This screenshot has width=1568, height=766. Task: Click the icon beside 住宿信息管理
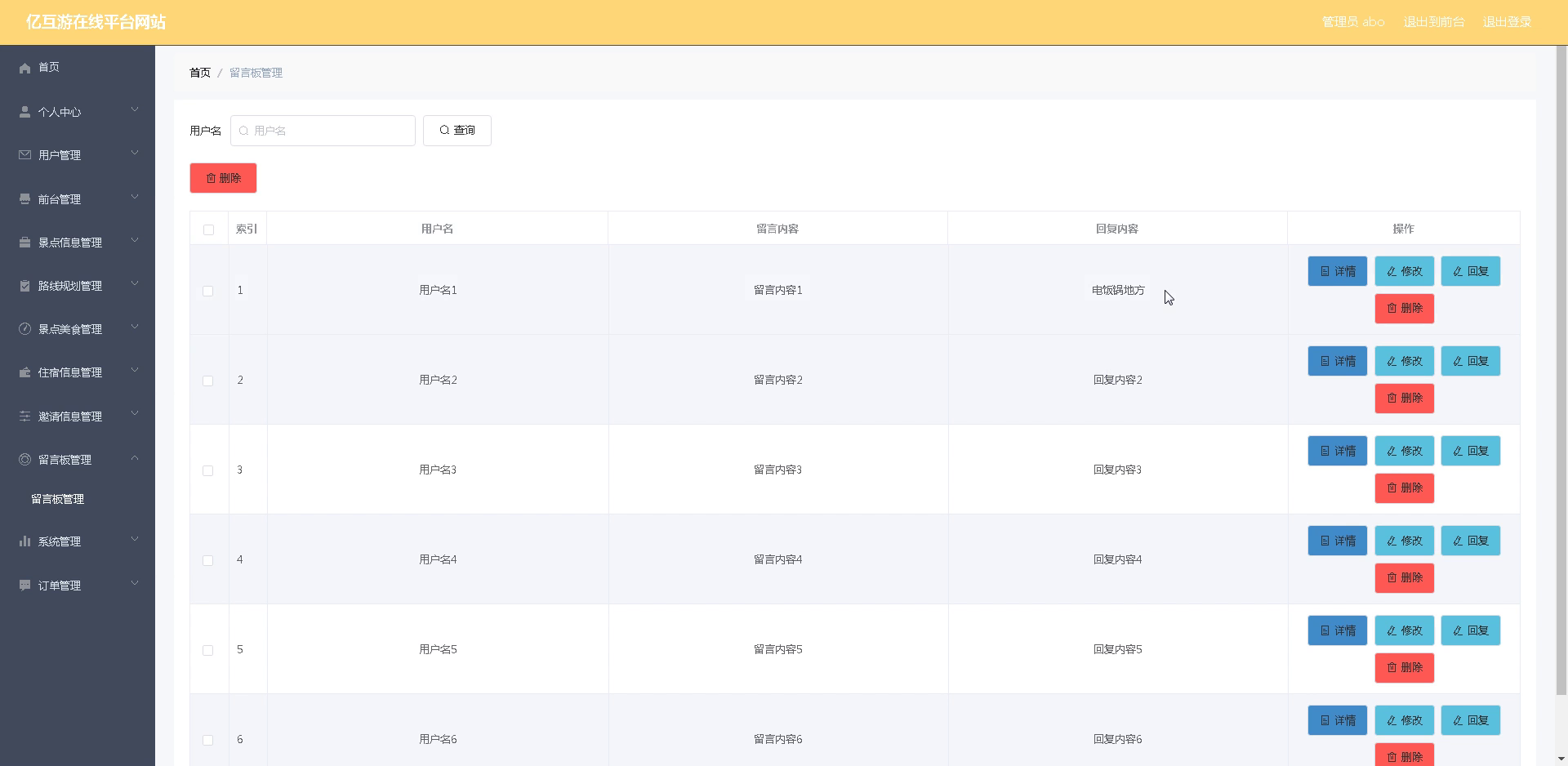(x=24, y=372)
